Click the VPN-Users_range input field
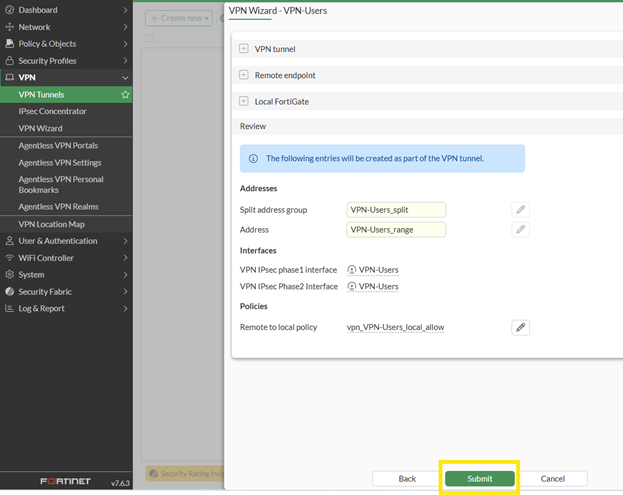The image size is (623, 495). pos(396,230)
